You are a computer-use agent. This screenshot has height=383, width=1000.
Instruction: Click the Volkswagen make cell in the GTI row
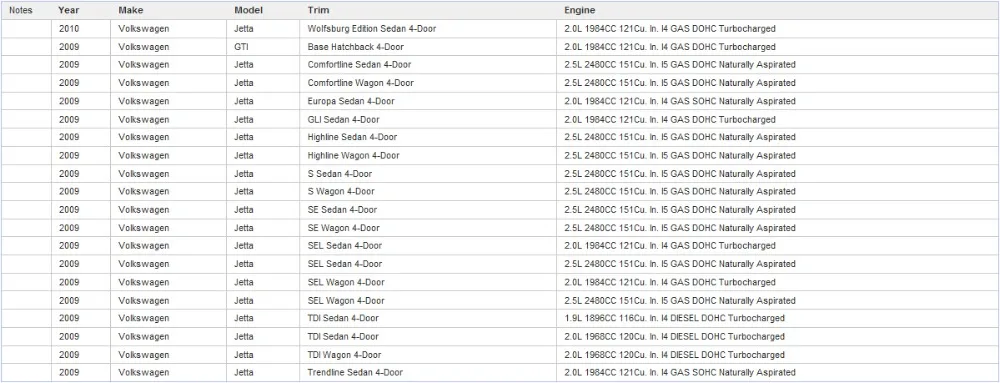(143, 47)
